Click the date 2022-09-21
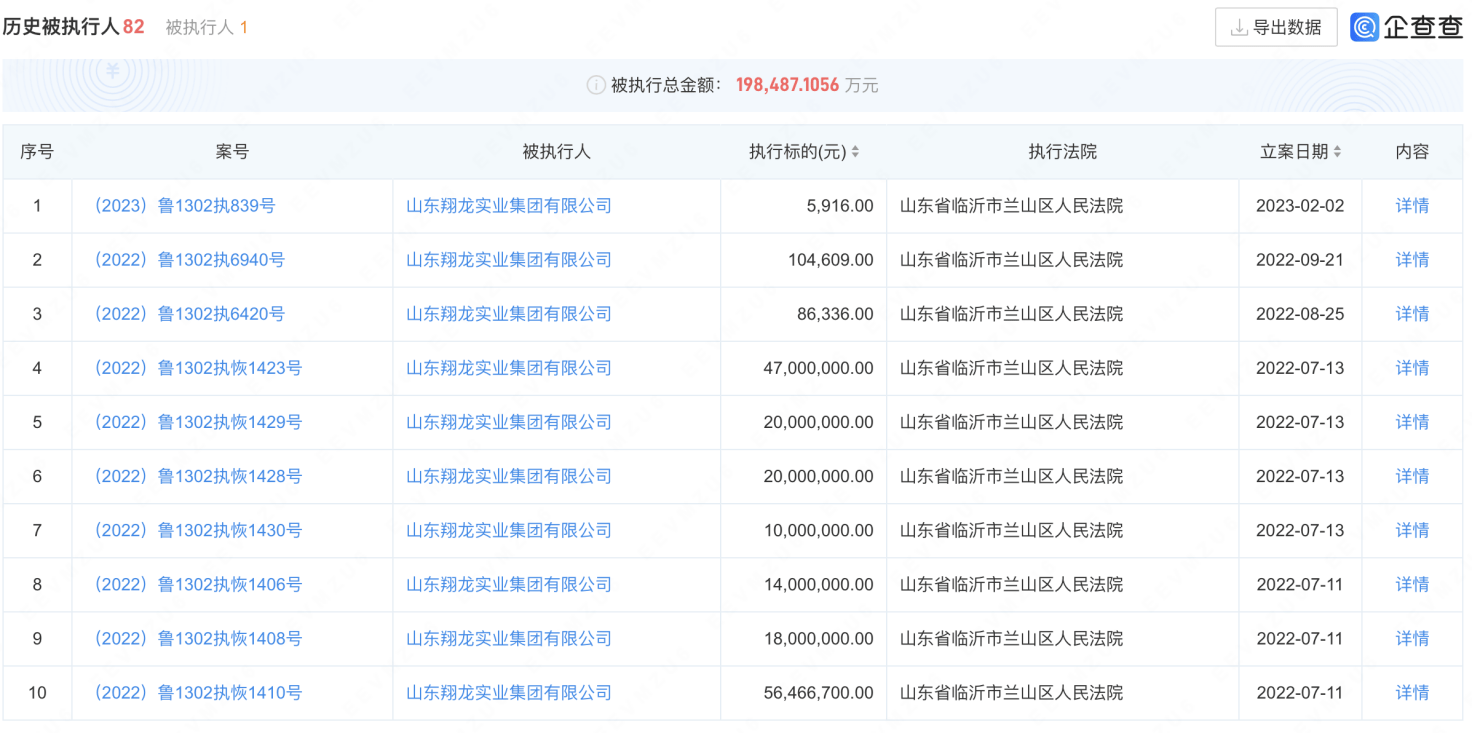 (x=1300, y=260)
